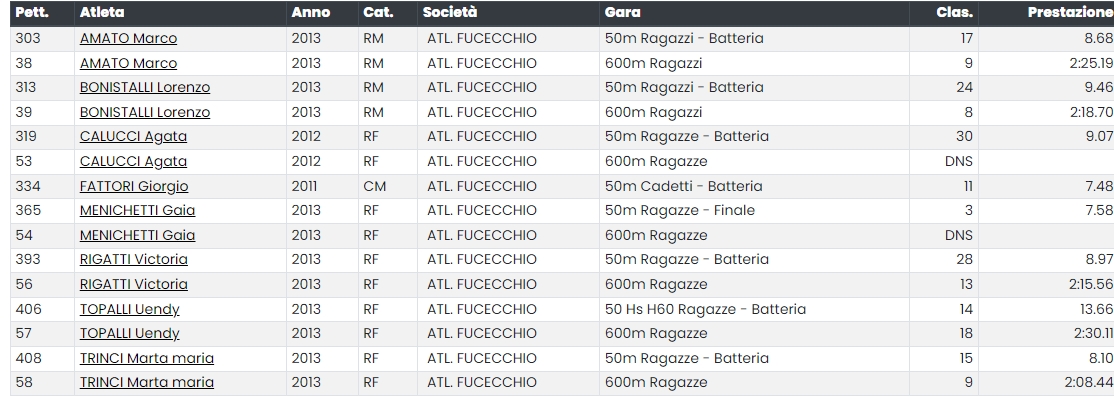Viewport: 1114px width, 397px height.
Task: Open AMATO Marco link in 600m Ragazzi row
Action: [x=128, y=63]
